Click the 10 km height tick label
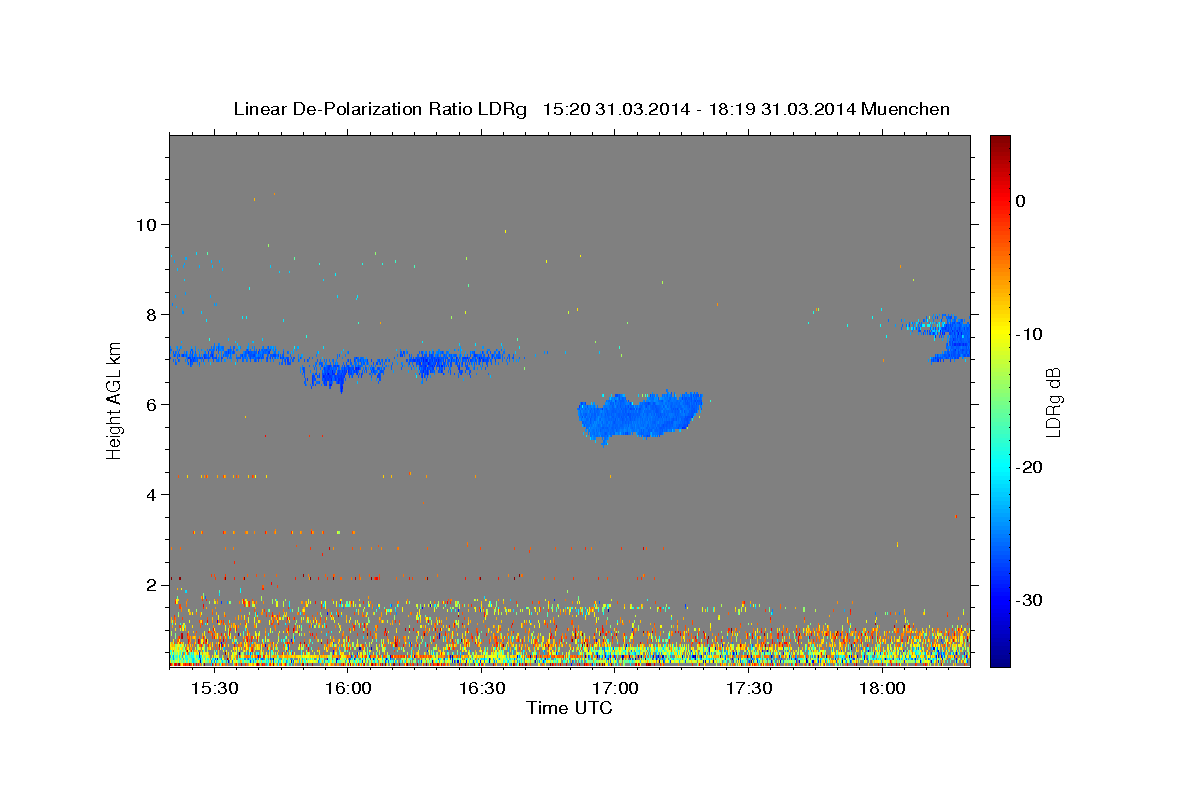Viewport: 1200px width, 800px height. click(x=147, y=224)
